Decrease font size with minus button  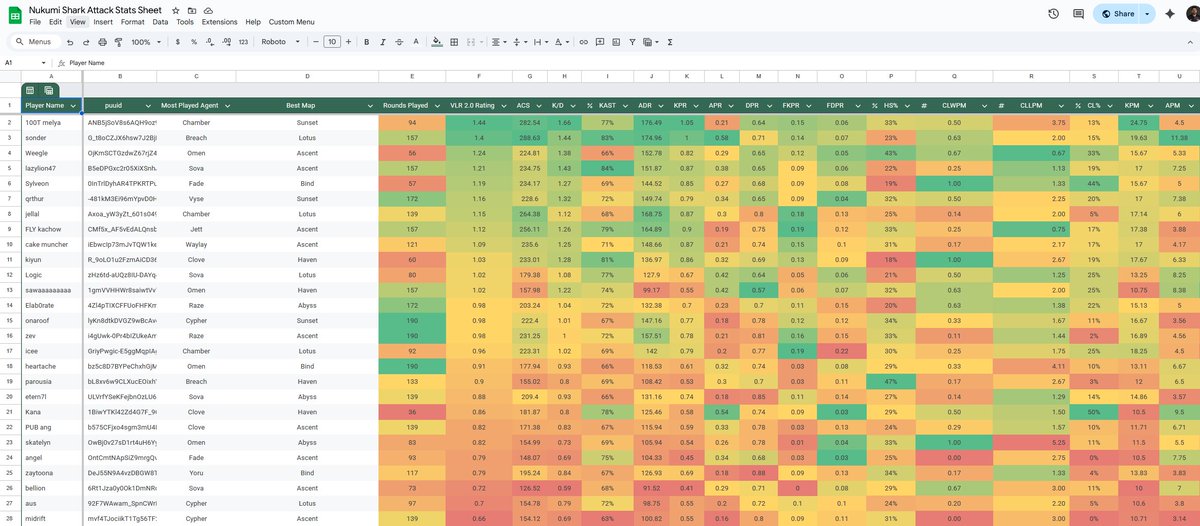coord(315,42)
